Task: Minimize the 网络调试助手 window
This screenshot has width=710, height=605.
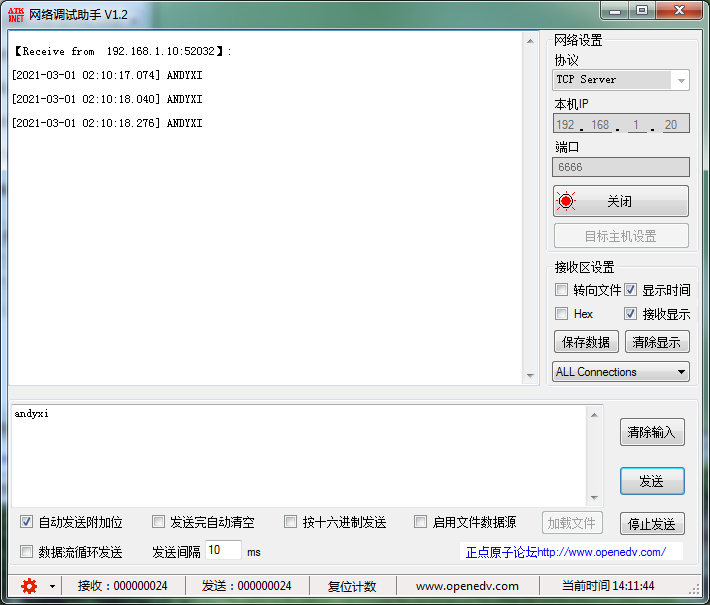Action: pyautogui.click(x=615, y=10)
